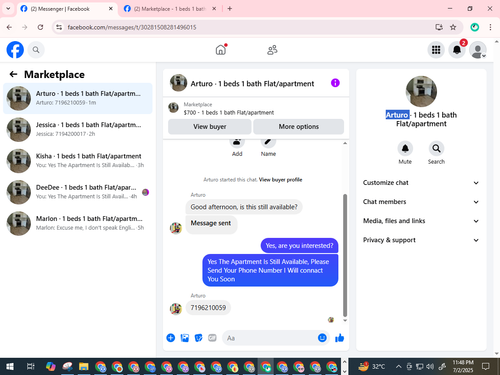Screen dimensions: 500x375
Task: Choose a GIF icon in composer
Action: (212, 338)
